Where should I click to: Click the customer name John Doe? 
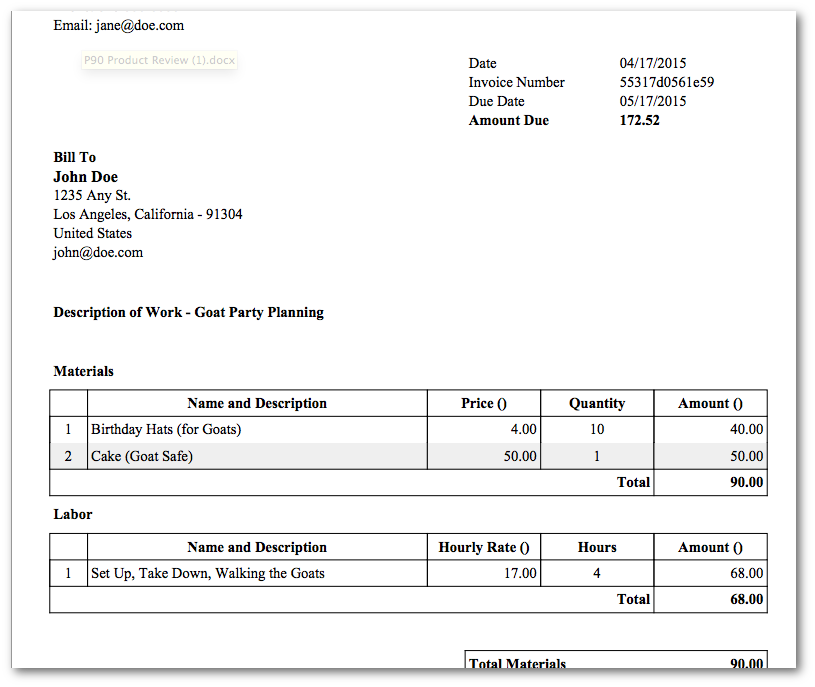click(85, 177)
